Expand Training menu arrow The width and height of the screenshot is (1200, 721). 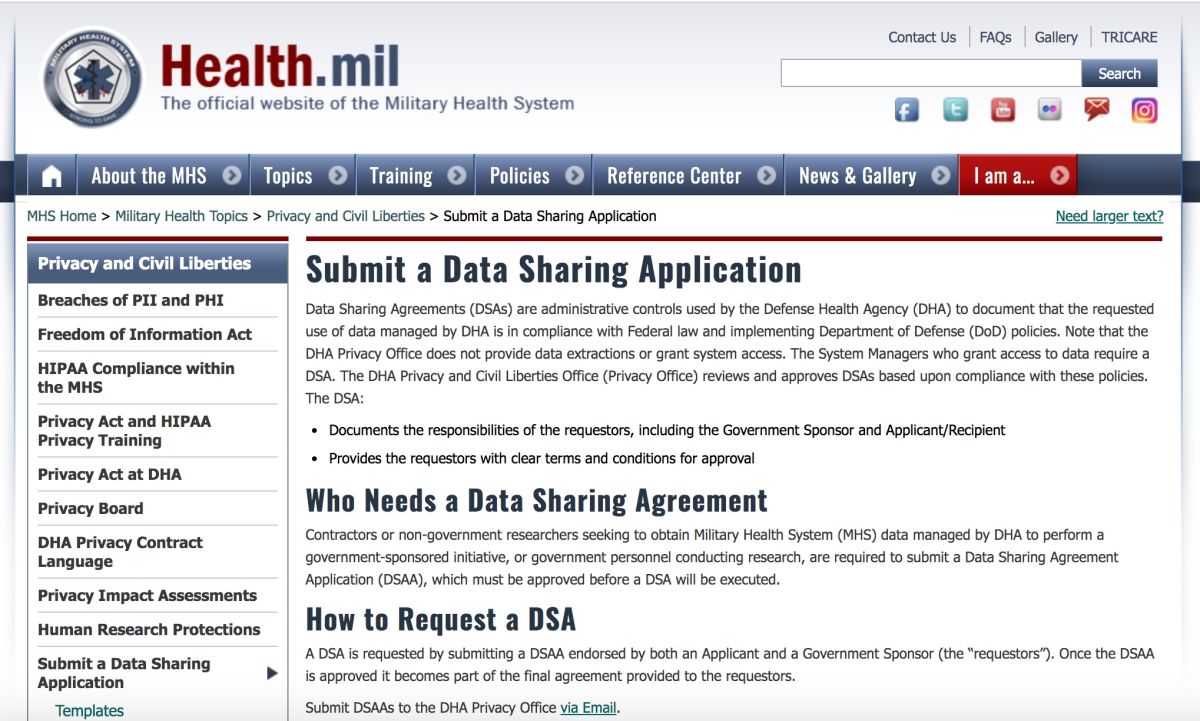point(457,176)
